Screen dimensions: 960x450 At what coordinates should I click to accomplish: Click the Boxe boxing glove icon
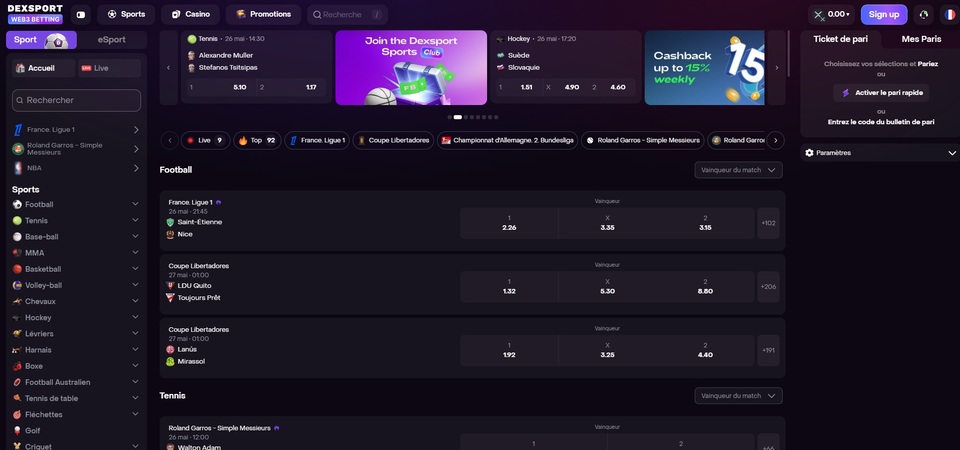pyautogui.click(x=17, y=366)
